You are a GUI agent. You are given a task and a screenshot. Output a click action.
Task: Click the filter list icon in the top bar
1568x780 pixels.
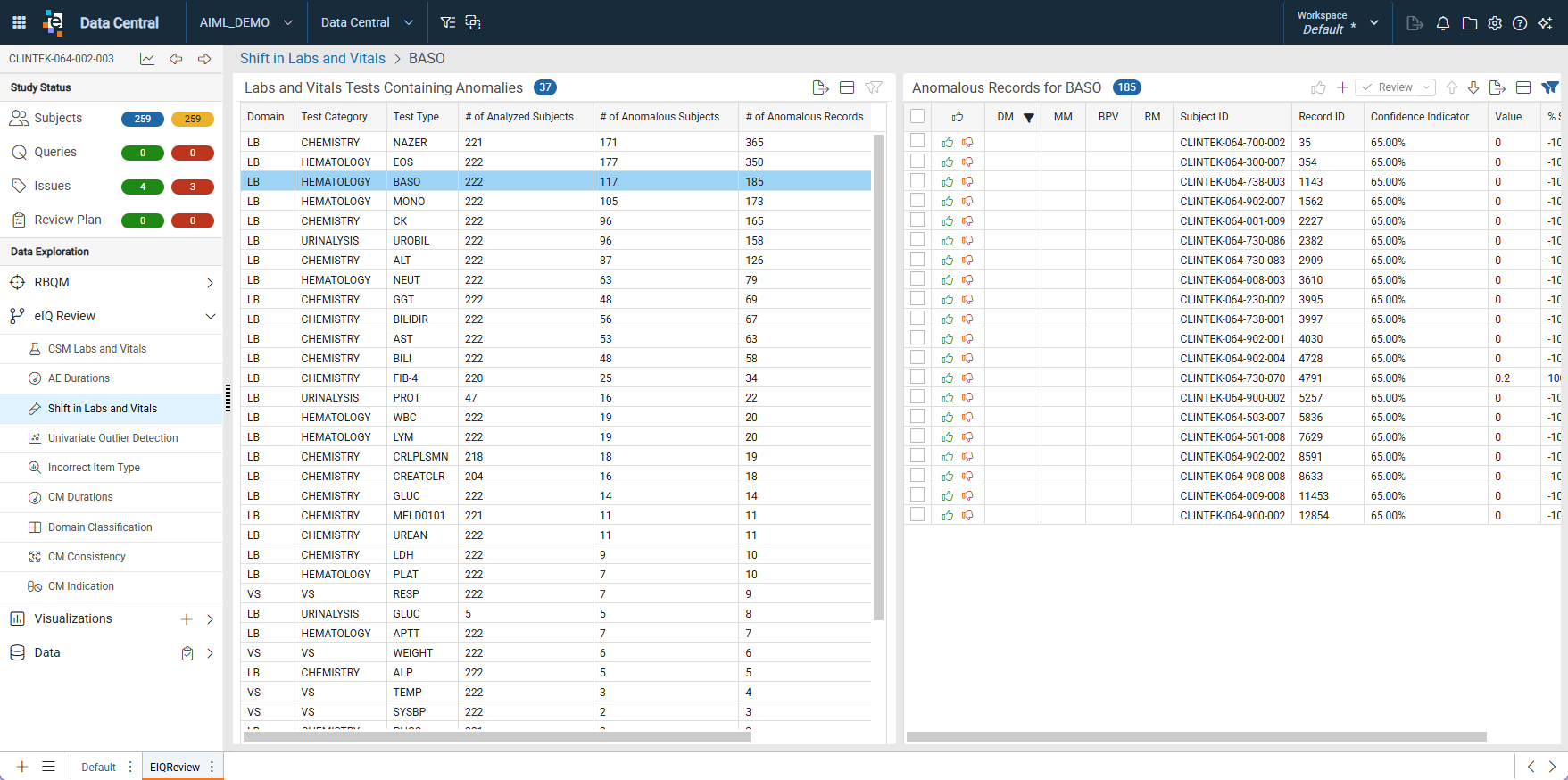[x=448, y=22]
